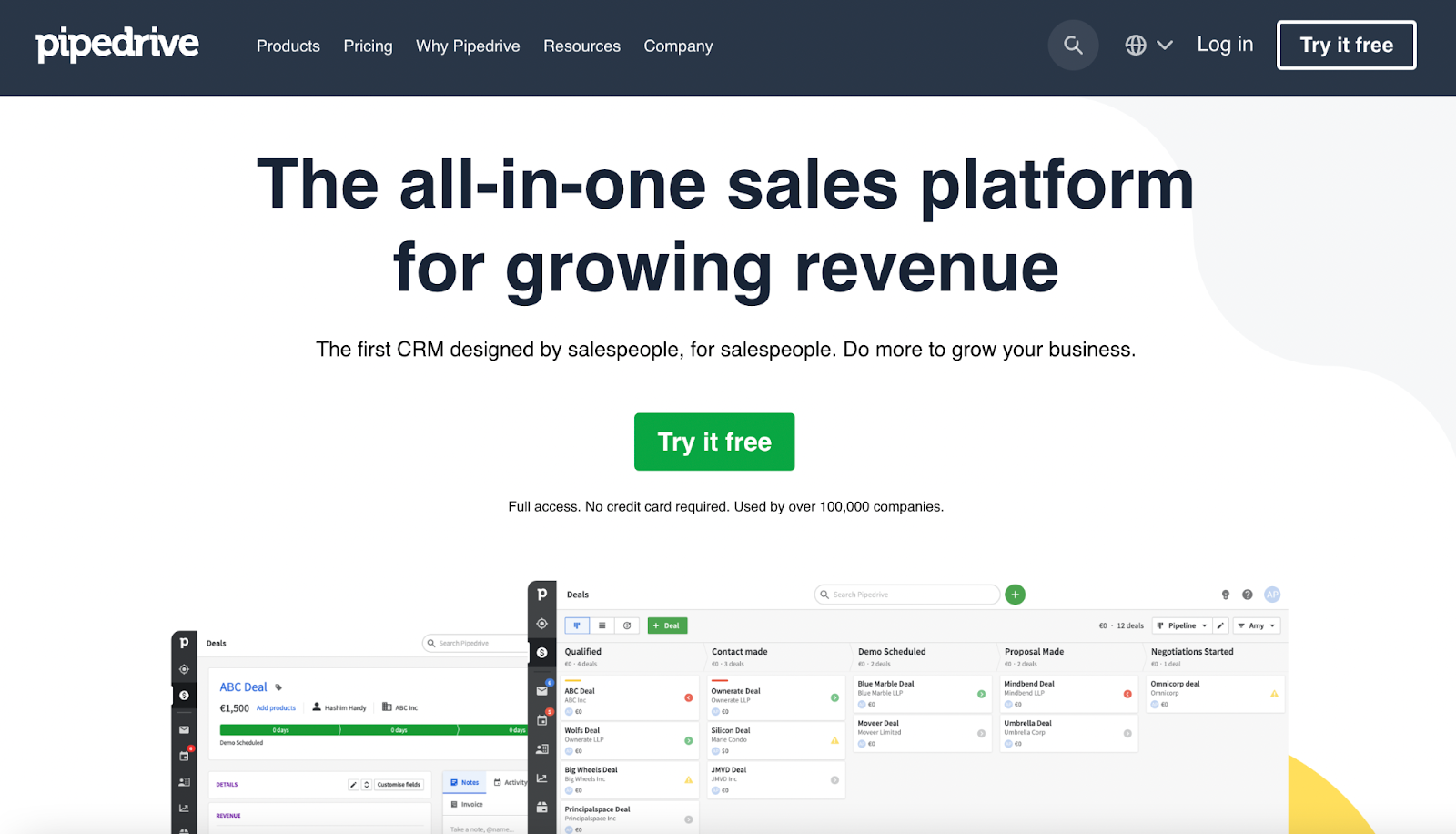Viewport: 1456px width, 834px height.
Task: Open the site search magnifier icon
Action: (1073, 45)
